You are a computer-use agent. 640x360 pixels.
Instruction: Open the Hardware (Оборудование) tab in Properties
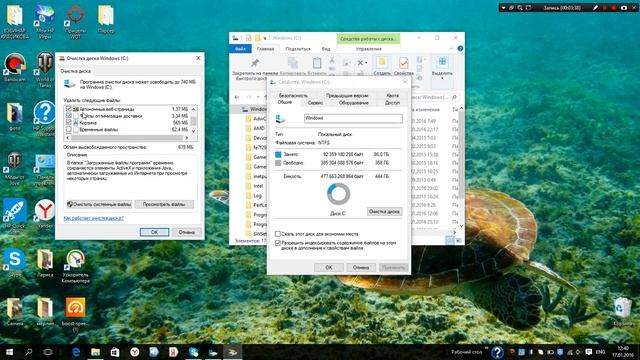pyautogui.click(x=353, y=103)
